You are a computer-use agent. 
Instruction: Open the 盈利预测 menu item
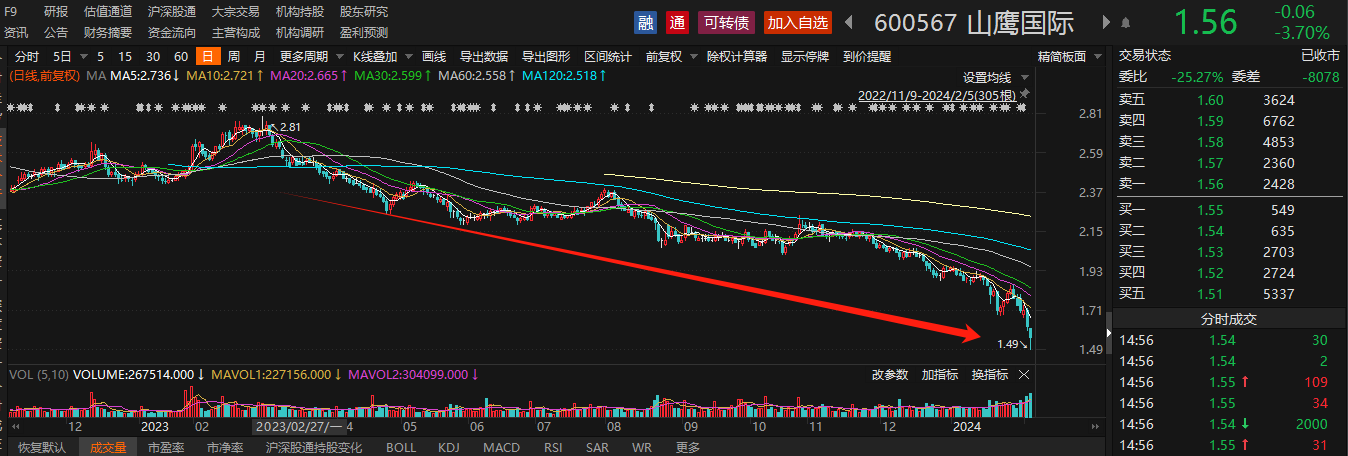[x=364, y=32]
